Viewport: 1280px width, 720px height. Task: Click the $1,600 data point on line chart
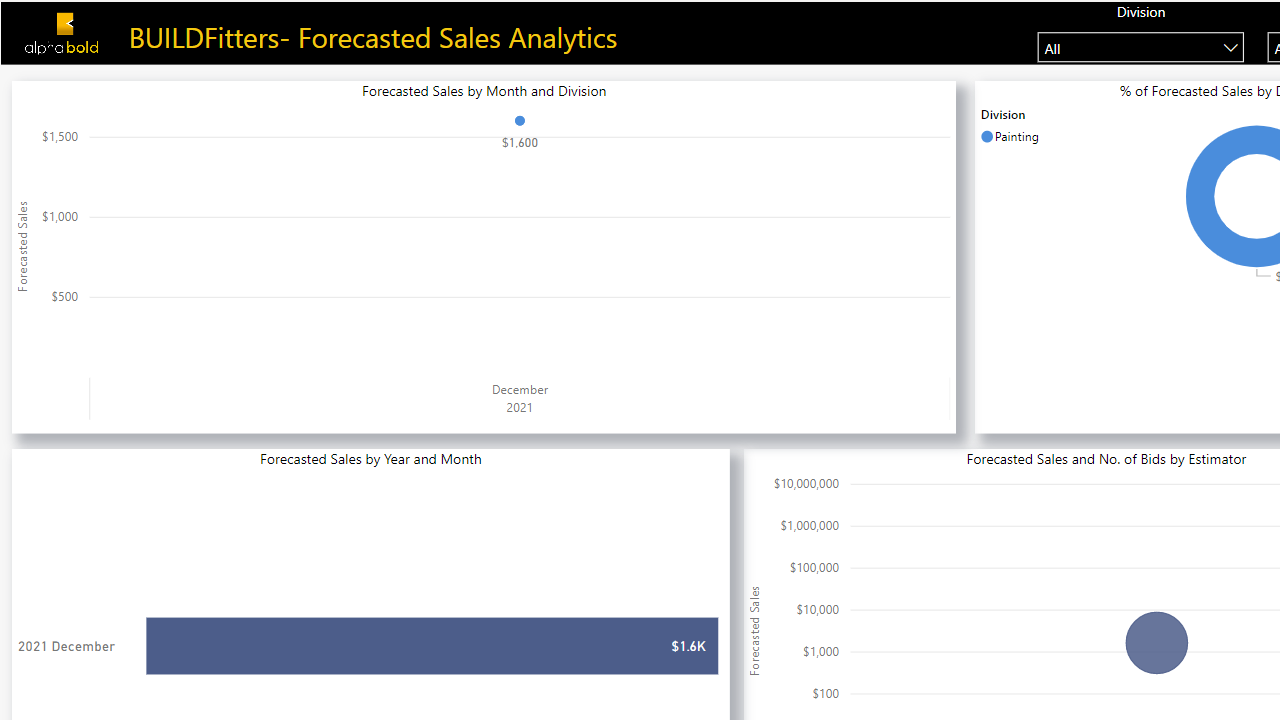click(x=520, y=121)
